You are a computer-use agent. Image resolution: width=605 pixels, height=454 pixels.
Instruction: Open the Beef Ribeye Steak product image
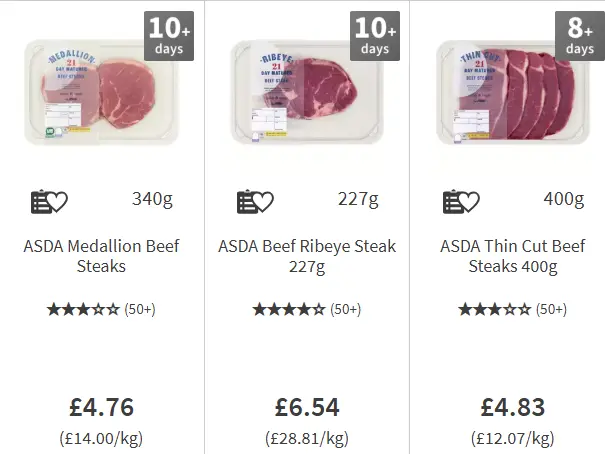[308, 93]
